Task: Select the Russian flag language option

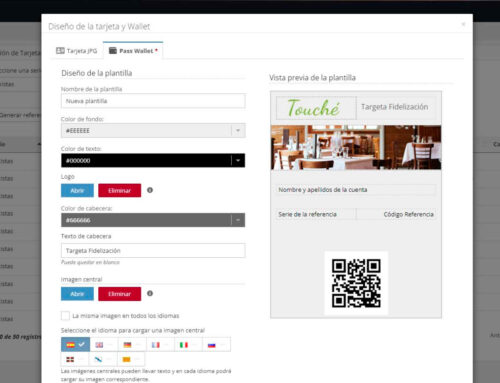Action: (x=216, y=345)
